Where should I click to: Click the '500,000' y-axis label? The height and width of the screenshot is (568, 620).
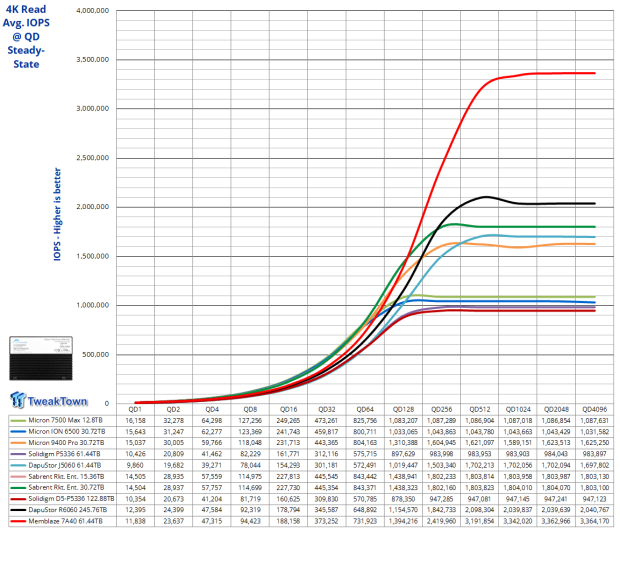coord(95,354)
